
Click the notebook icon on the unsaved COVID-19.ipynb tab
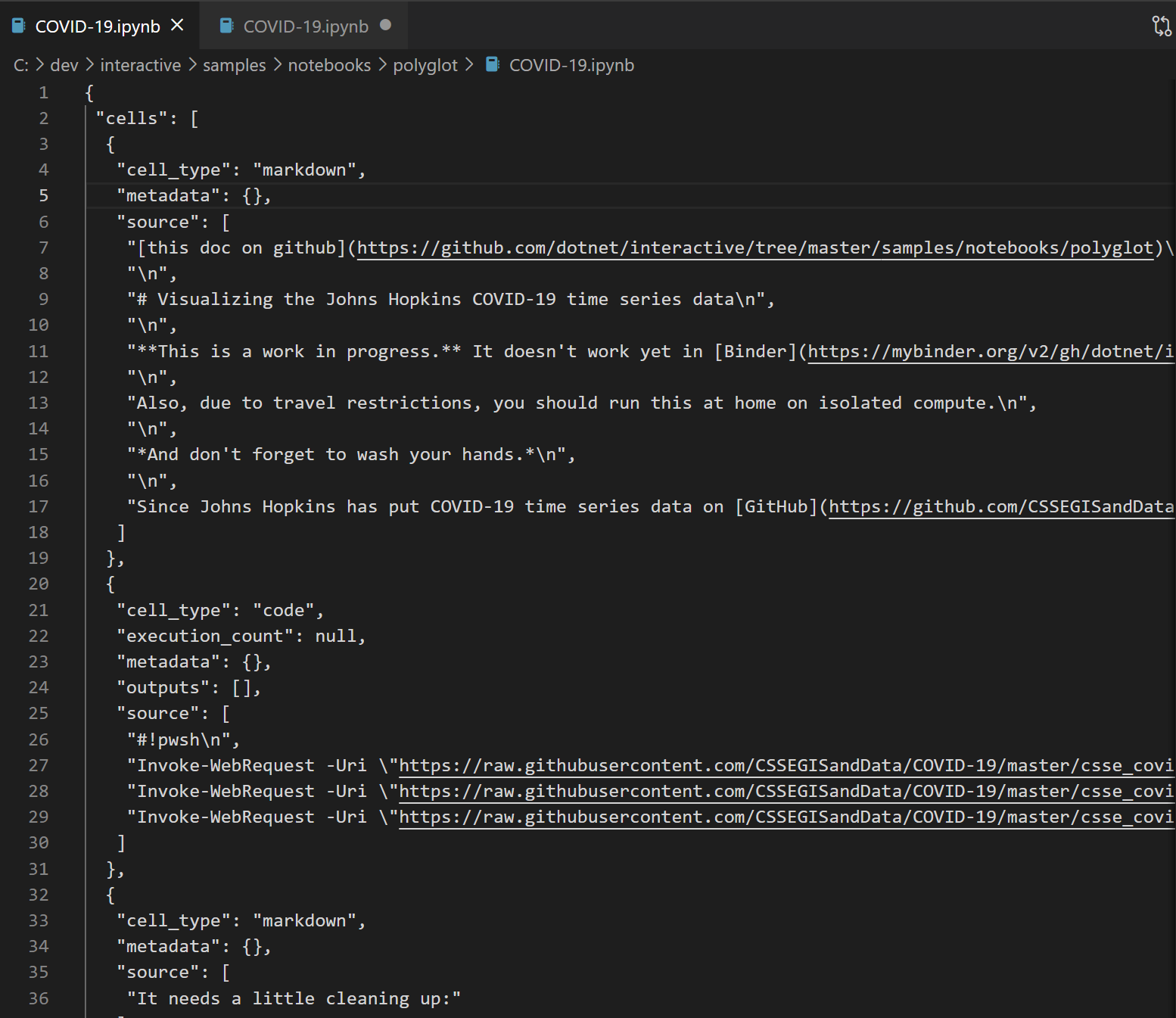[x=226, y=25]
